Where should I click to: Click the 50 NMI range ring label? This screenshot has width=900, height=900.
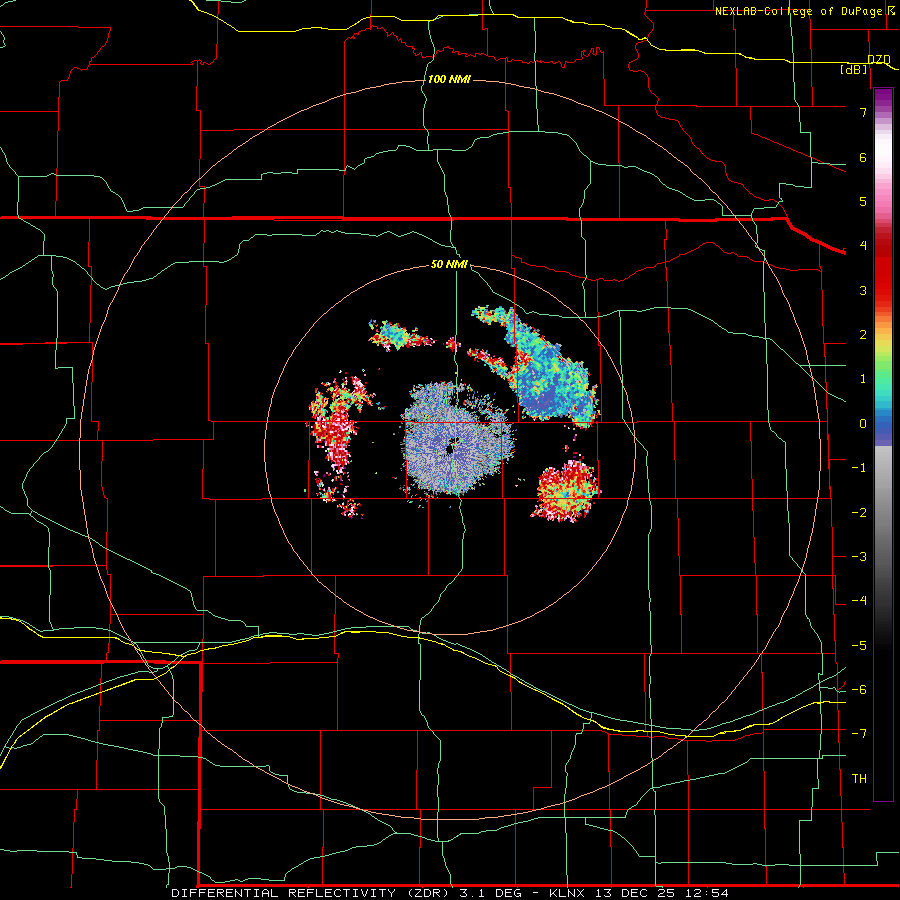click(449, 265)
